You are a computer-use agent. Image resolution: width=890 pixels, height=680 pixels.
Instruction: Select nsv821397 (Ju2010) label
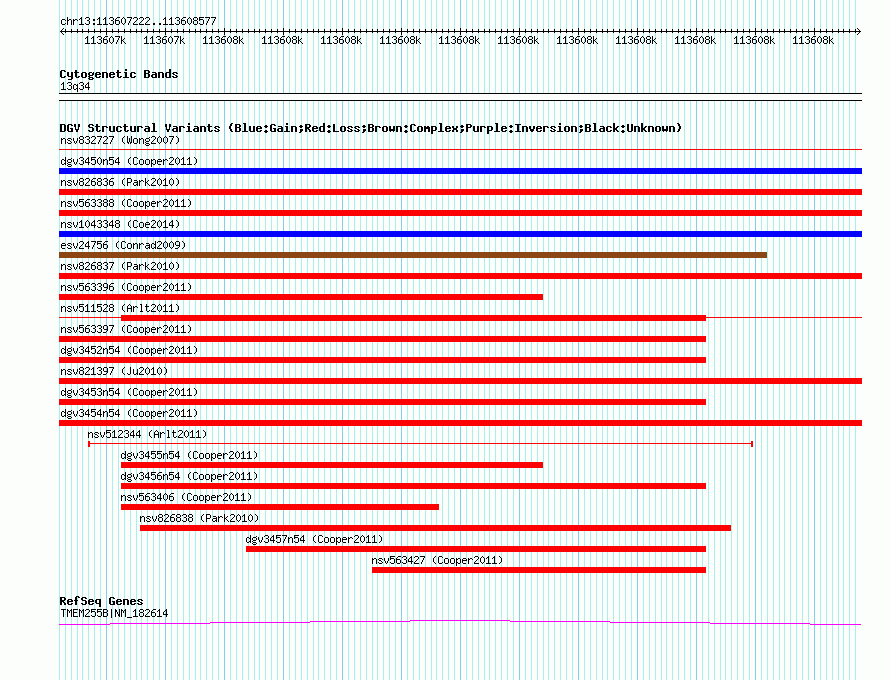(114, 371)
